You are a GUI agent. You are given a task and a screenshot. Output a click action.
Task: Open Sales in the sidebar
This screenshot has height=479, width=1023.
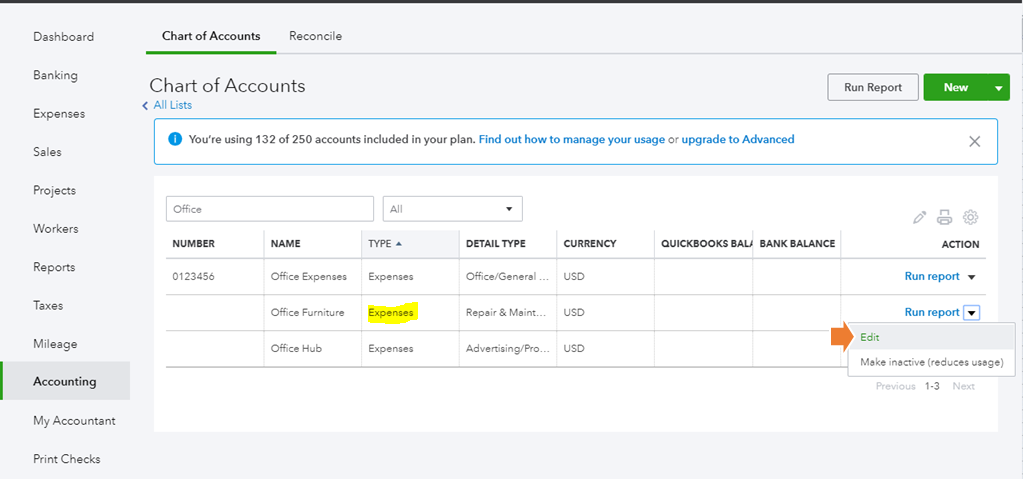47,152
